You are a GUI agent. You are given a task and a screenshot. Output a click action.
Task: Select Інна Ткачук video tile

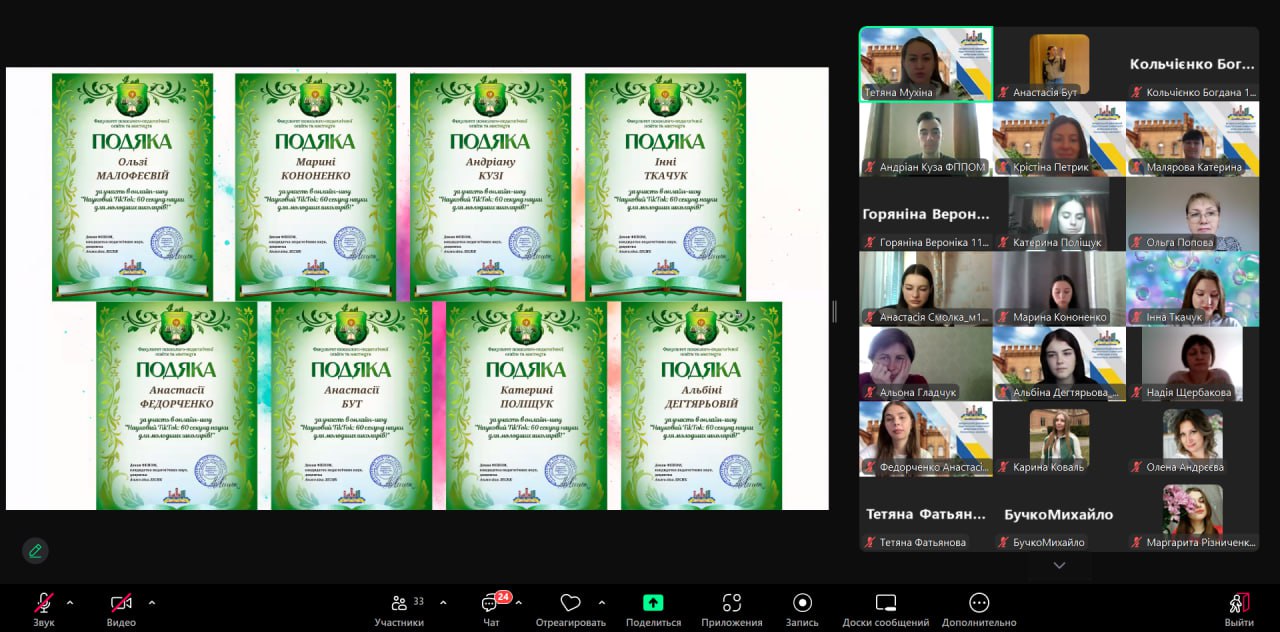point(1192,289)
